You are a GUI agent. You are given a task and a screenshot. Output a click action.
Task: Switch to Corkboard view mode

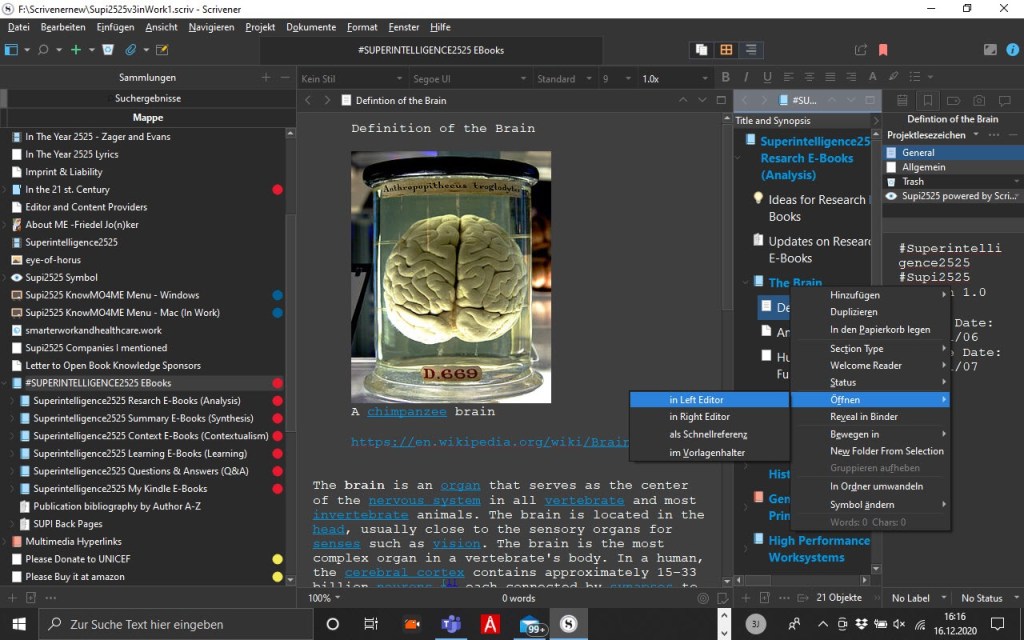coord(726,50)
